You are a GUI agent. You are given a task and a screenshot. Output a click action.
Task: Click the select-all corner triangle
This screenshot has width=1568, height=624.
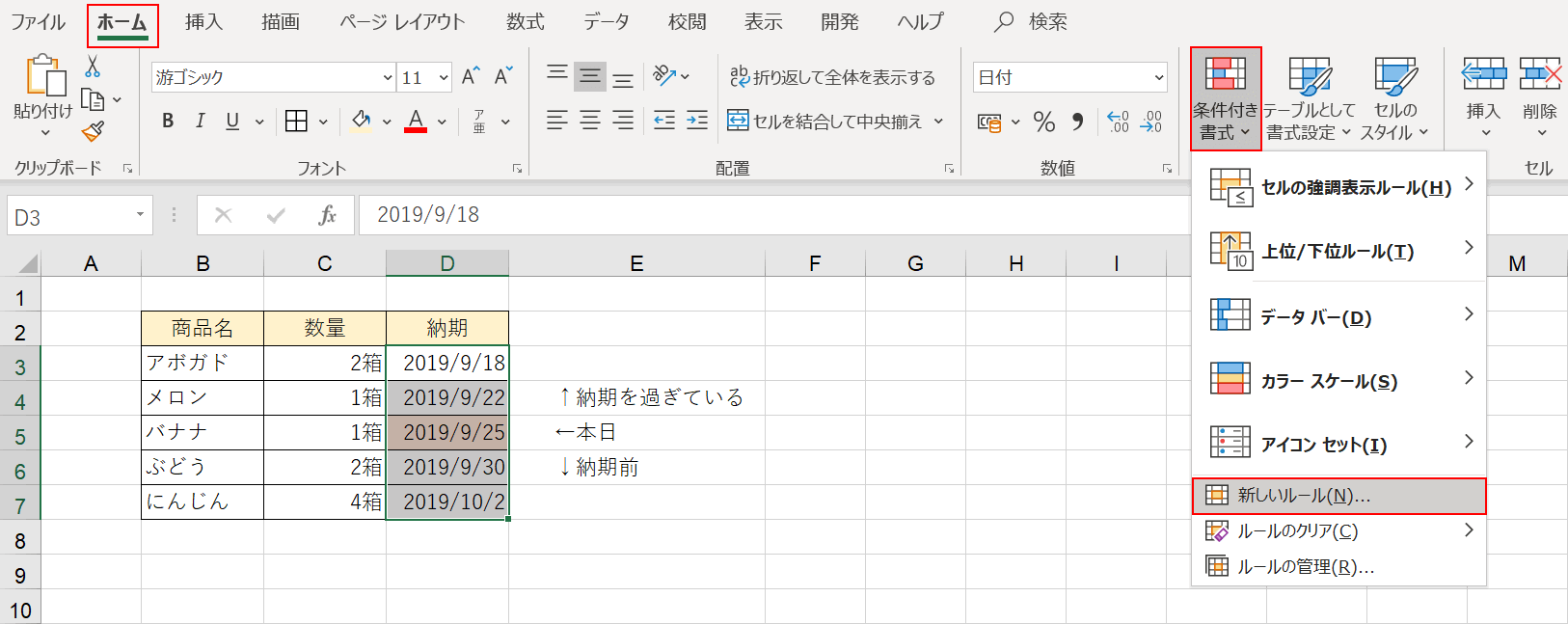click(28, 263)
